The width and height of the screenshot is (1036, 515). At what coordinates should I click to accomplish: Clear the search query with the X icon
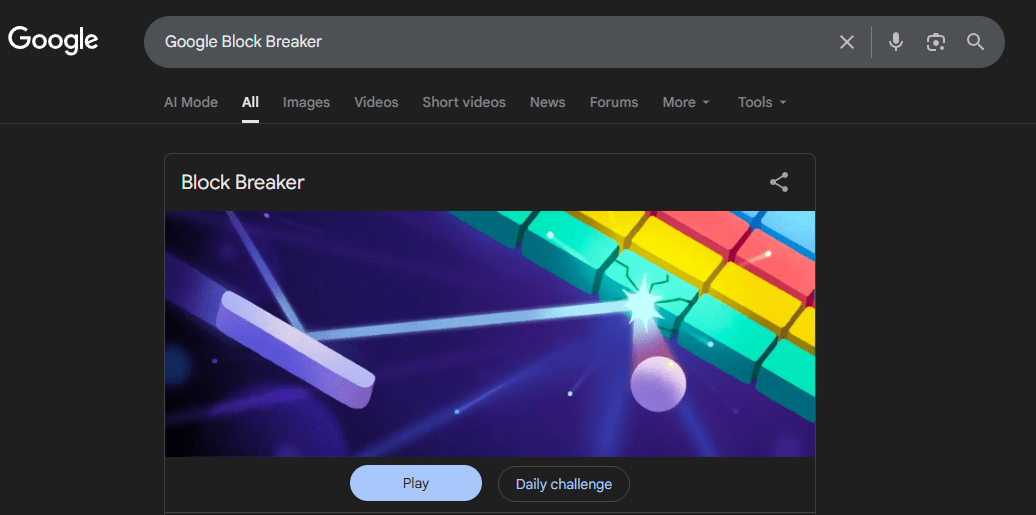click(x=846, y=42)
